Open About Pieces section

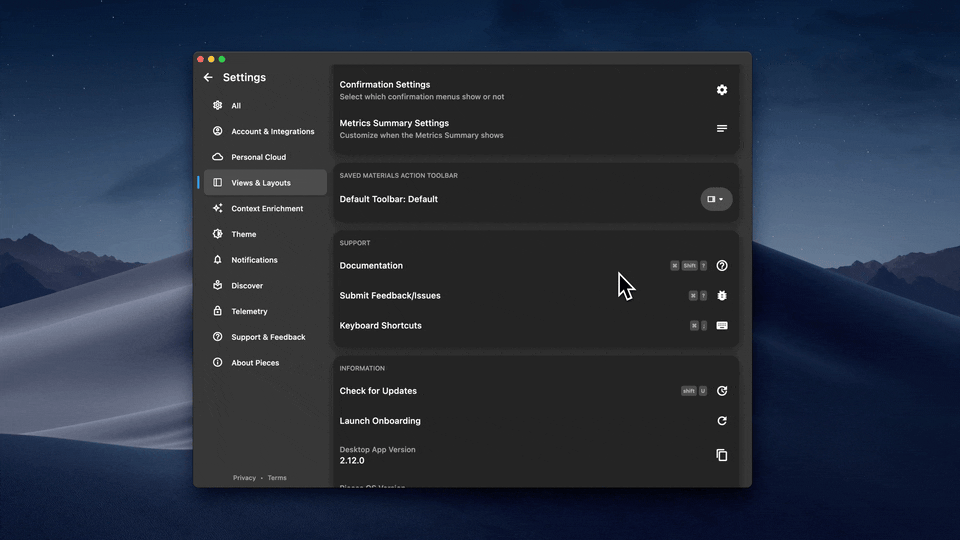[x=265, y=362]
